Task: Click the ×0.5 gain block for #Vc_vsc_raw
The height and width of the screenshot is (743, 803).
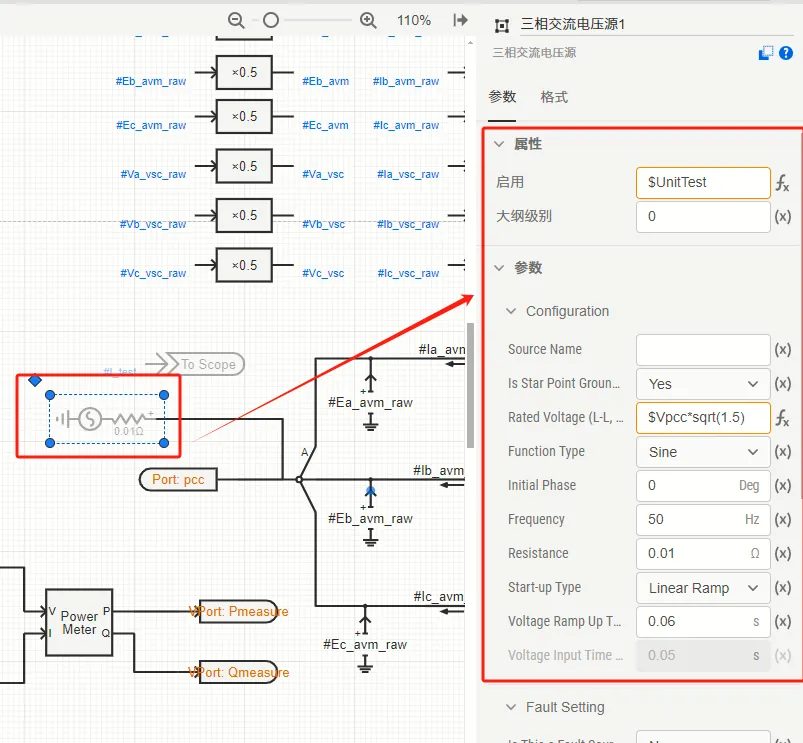Action: click(x=244, y=265)
